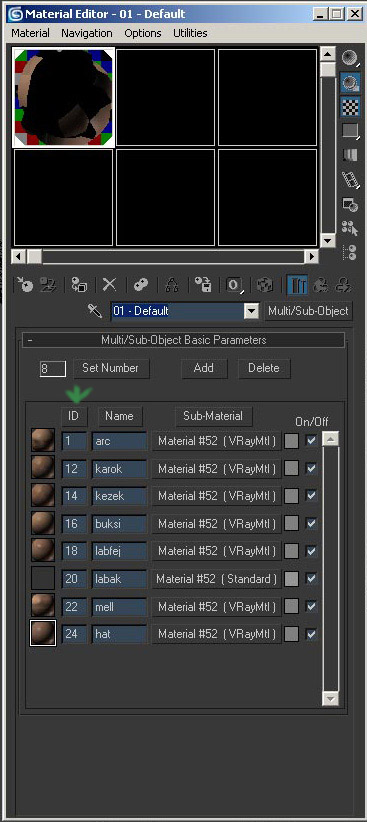Click sub-material list scroll down arrow
Screen dimensions: 367x822
pyautogui.click(x=330, y=698)
